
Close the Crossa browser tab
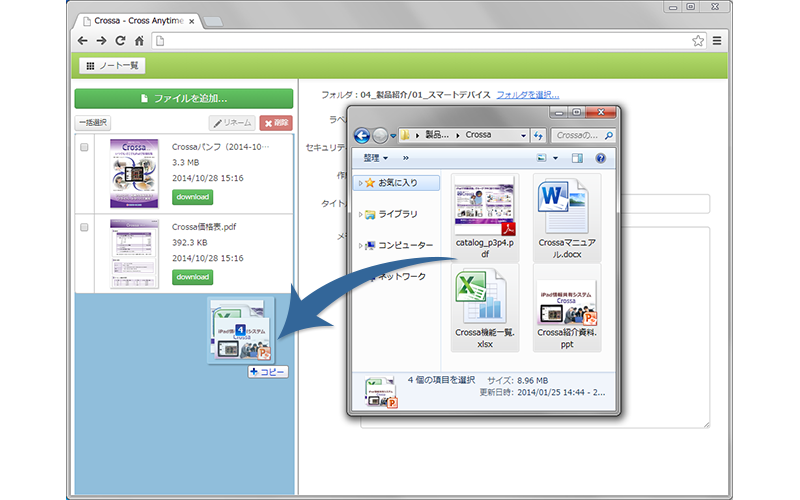pos(191,21)
